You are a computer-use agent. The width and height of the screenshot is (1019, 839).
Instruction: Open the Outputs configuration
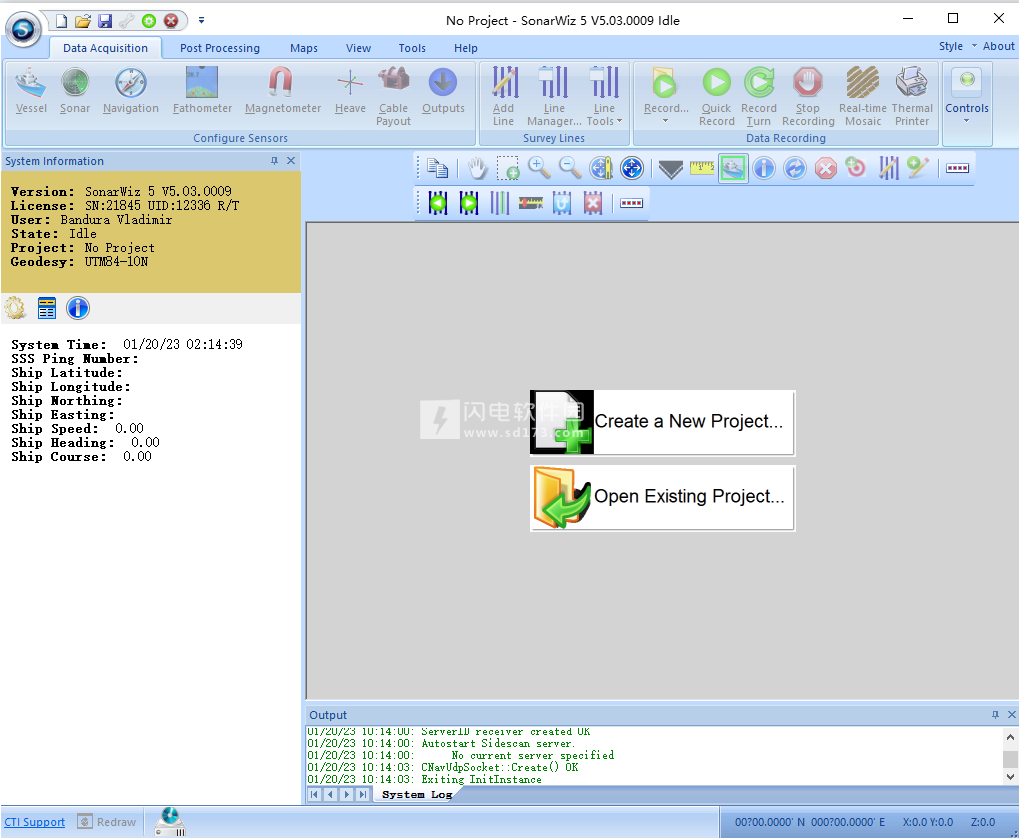pos(443,91)
